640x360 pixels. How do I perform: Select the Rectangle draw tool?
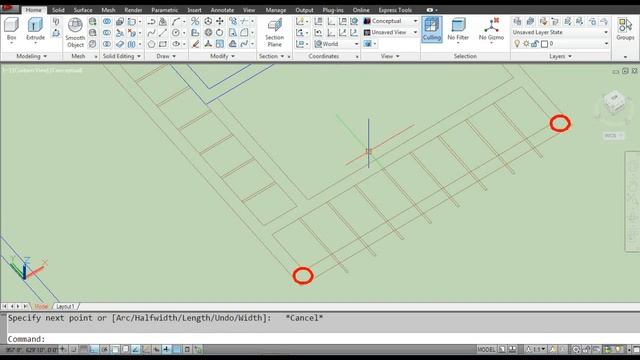click(x=163, y=44)
